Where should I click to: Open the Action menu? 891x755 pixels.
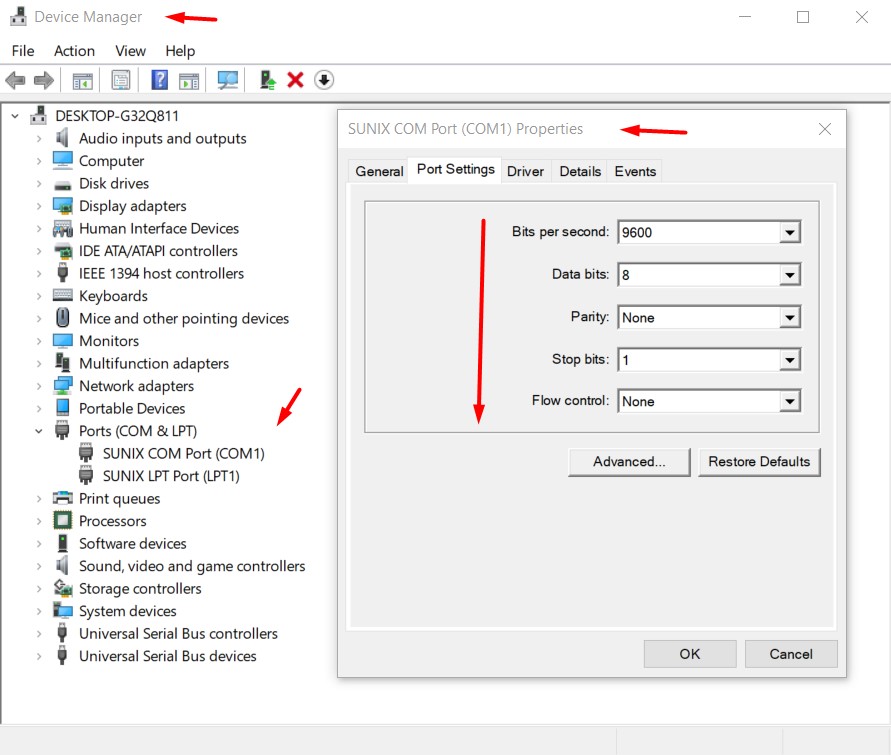74,51
